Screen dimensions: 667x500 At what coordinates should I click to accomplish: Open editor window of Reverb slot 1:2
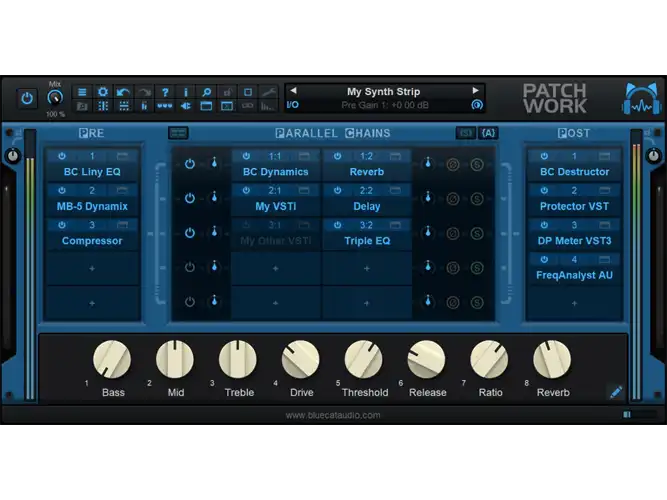(395, 156)
